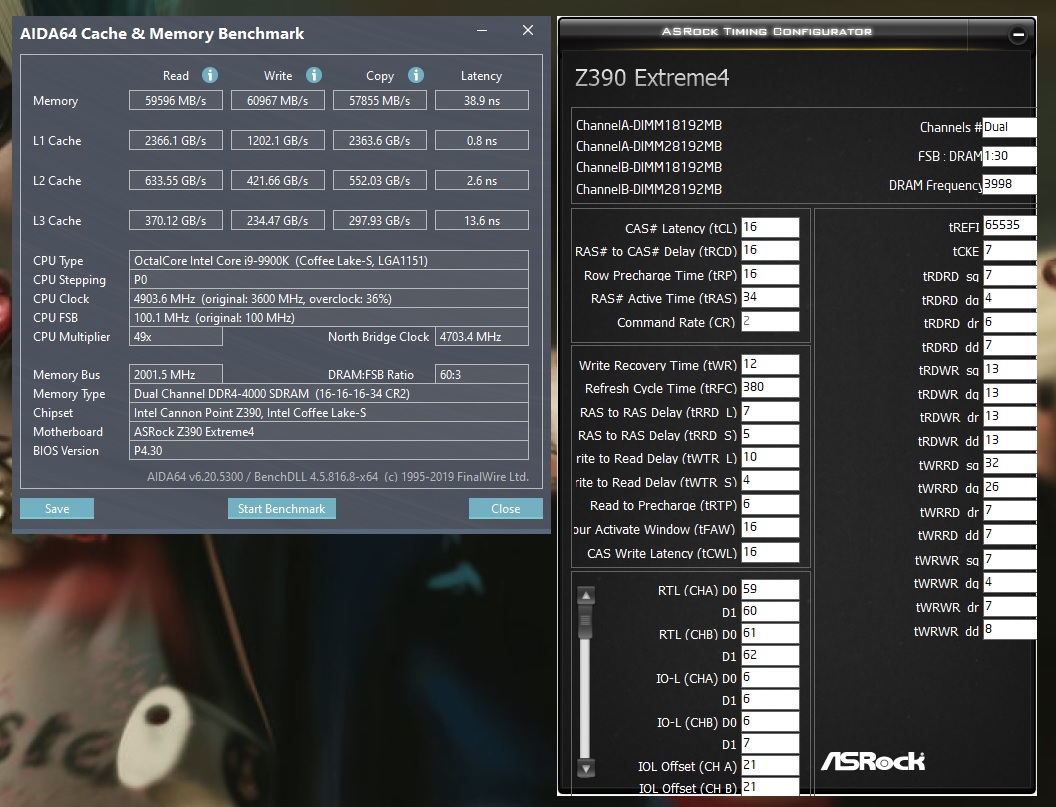Click L1 Cache Read value 2366.1 GB/s
The width and height of the screenshot is (1056, 807).
[176, 140]
